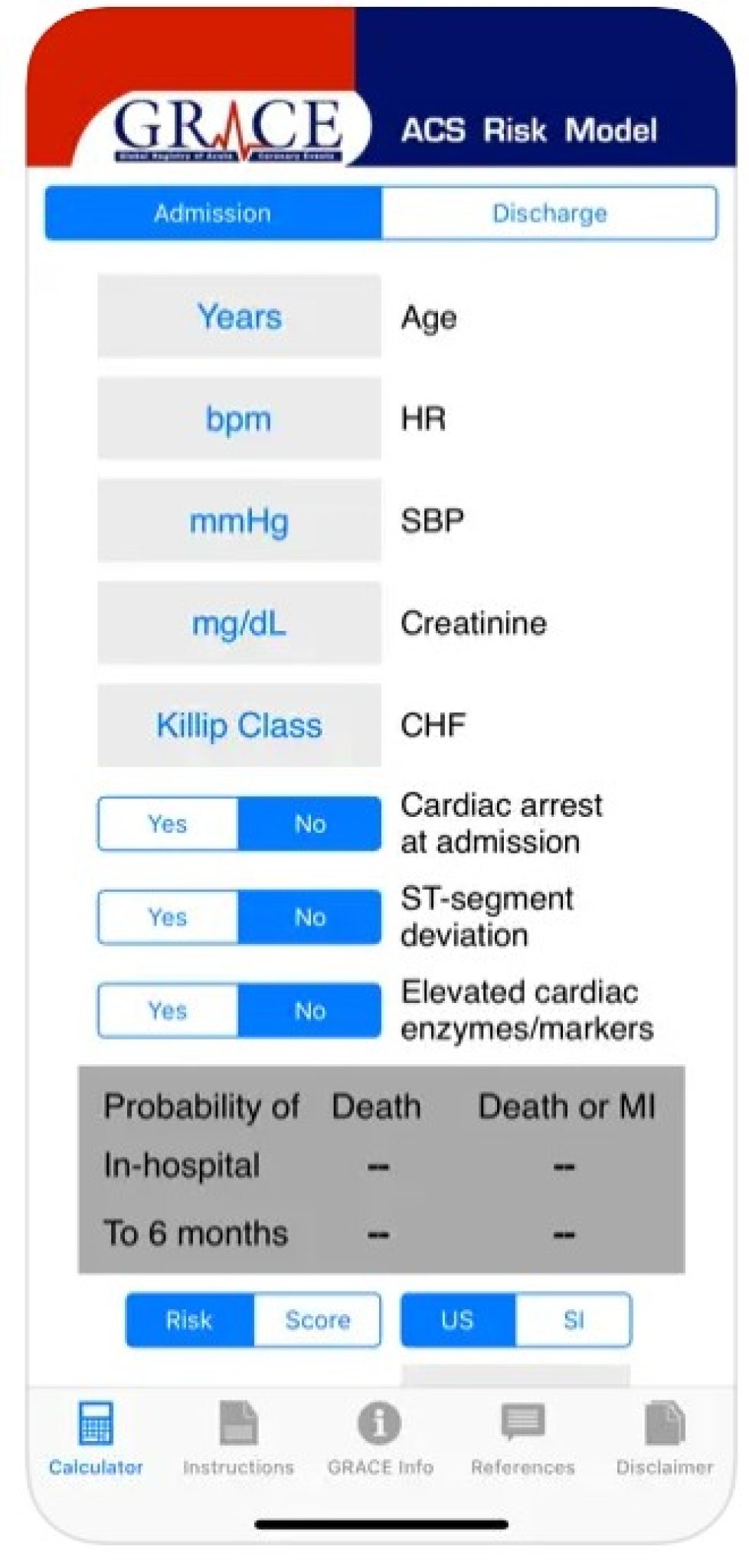This screenshot has width=749, height=1568.
Task: Switch units from US to SI
Action: coord(574,1320)
